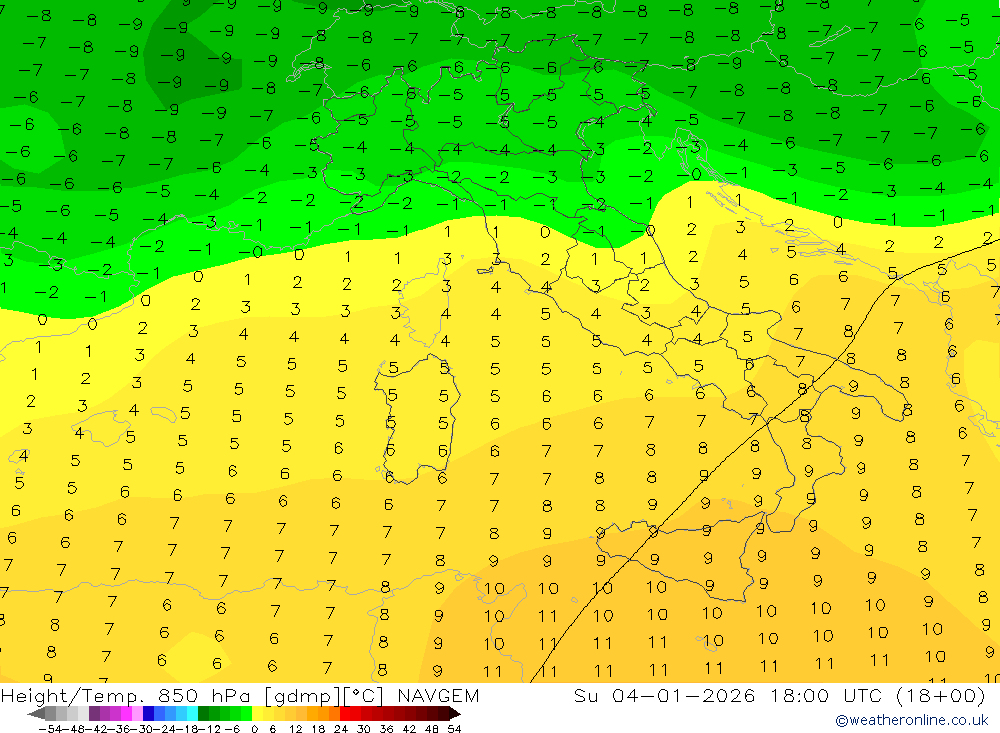Pick the darkest green legend swatch
Screen dimensions: 1000x733
point(203,713)
